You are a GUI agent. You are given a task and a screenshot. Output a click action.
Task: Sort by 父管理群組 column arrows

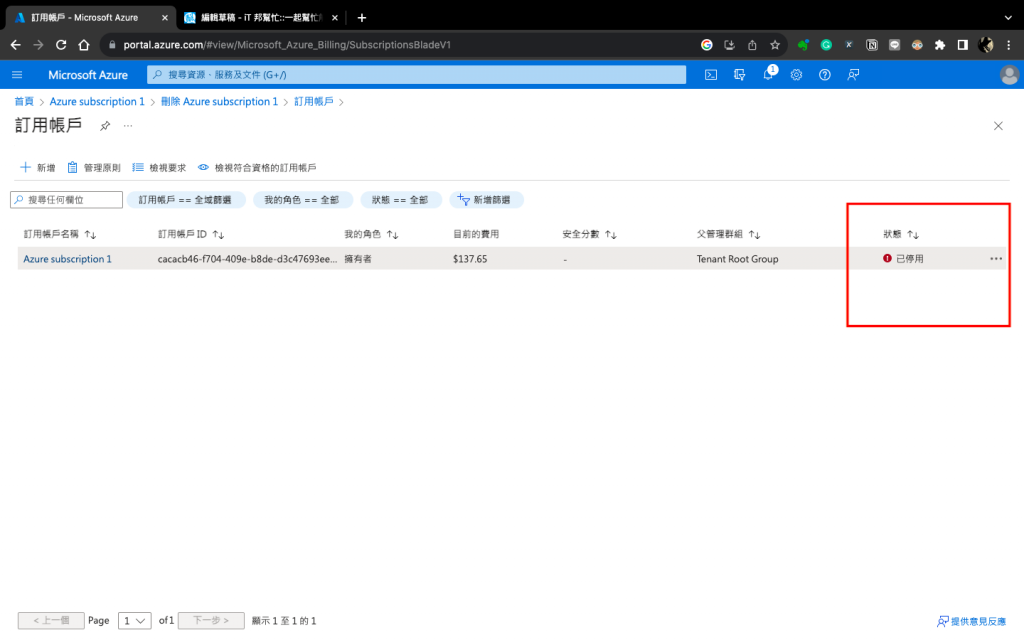point(754,234)
